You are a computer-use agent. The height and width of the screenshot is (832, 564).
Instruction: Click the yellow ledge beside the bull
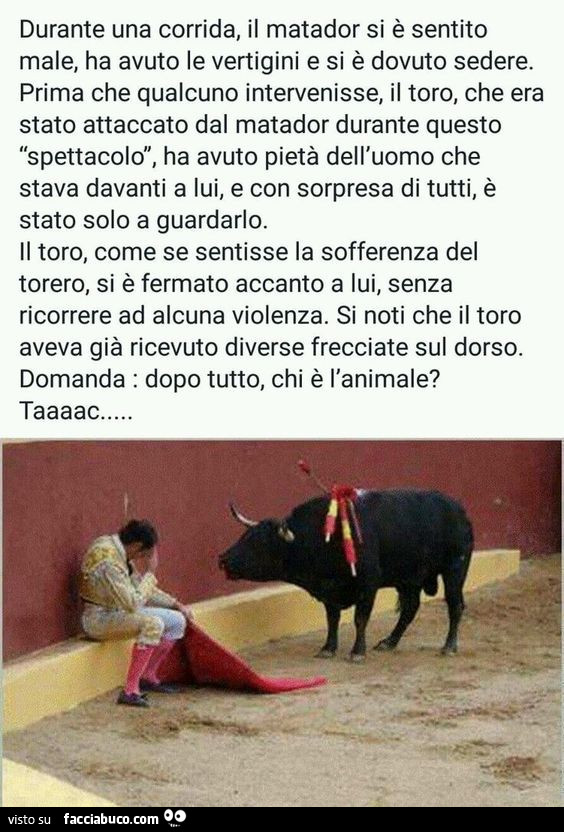click(x=493, y=569)
